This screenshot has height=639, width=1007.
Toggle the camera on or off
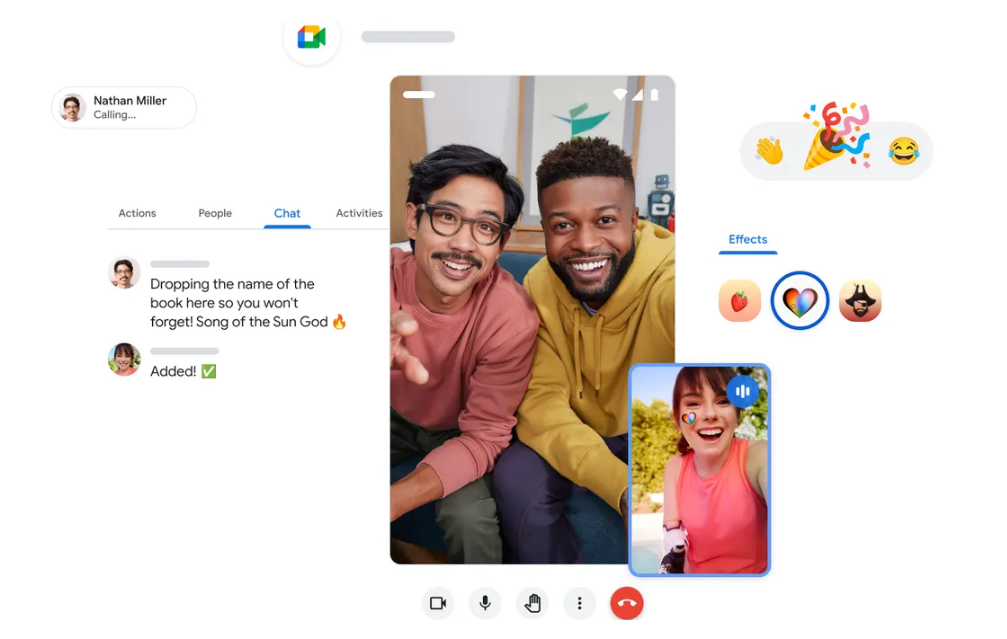tap(437, 603)
